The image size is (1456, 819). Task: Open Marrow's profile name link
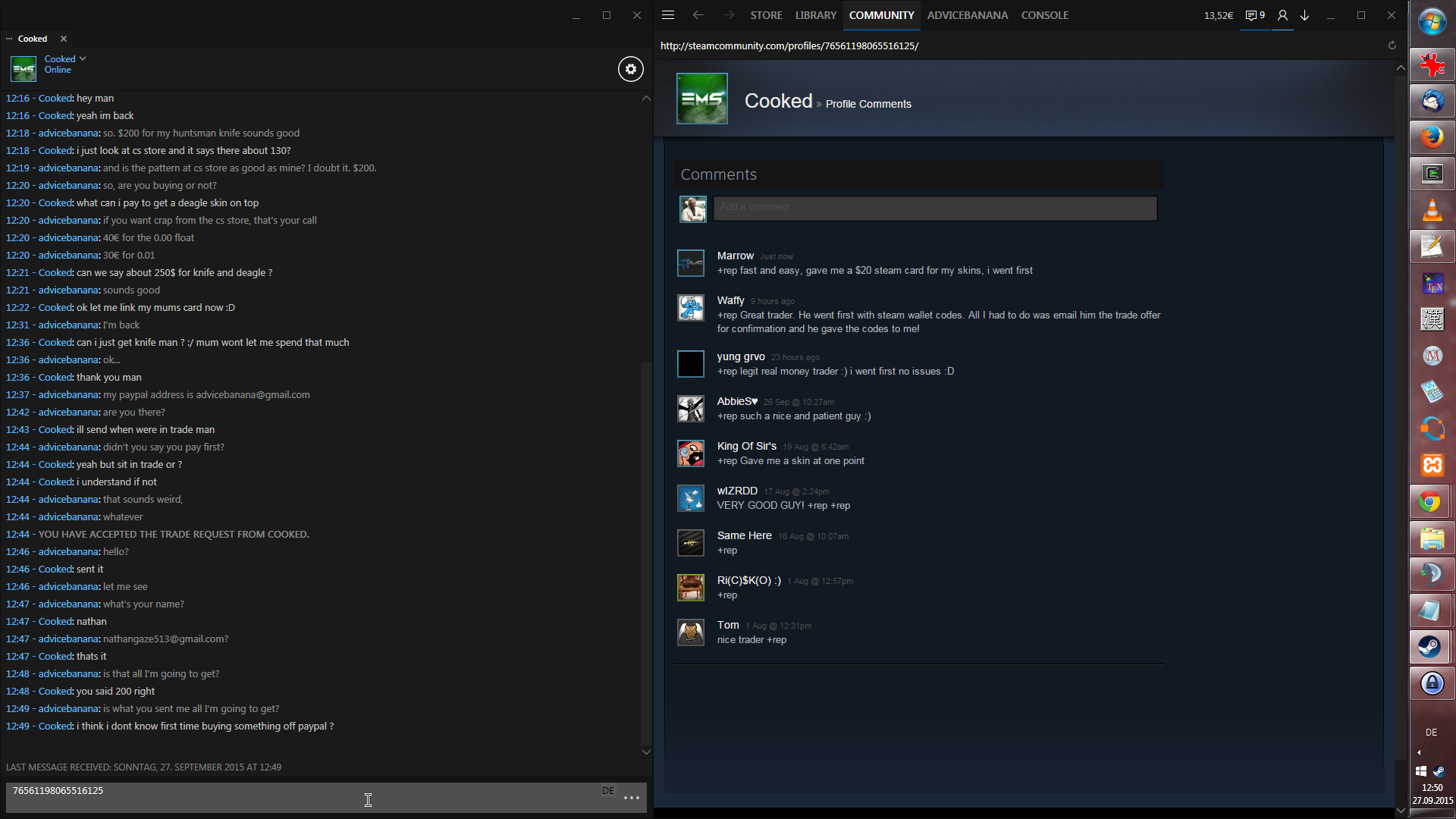point(735,256)
